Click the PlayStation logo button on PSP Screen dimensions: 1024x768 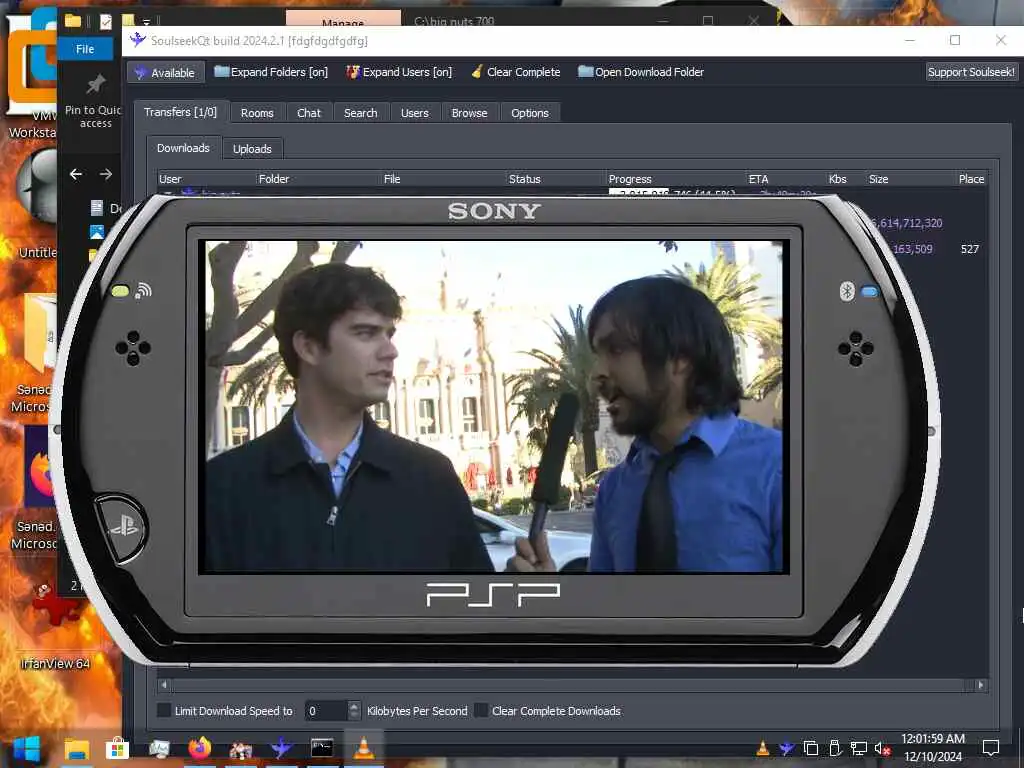(x=122, y=528)
